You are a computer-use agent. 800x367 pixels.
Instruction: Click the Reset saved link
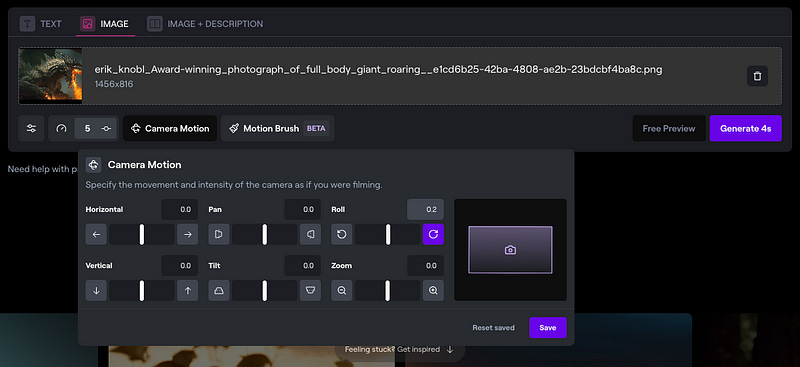[x=493, y=328]
